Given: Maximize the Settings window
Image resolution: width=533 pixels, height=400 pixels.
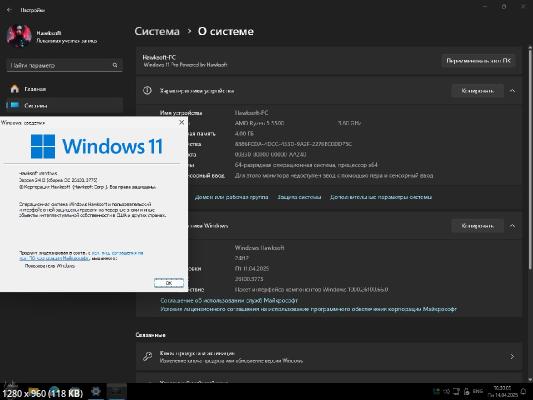Looking at the screenshot, I should click(504, 6).
